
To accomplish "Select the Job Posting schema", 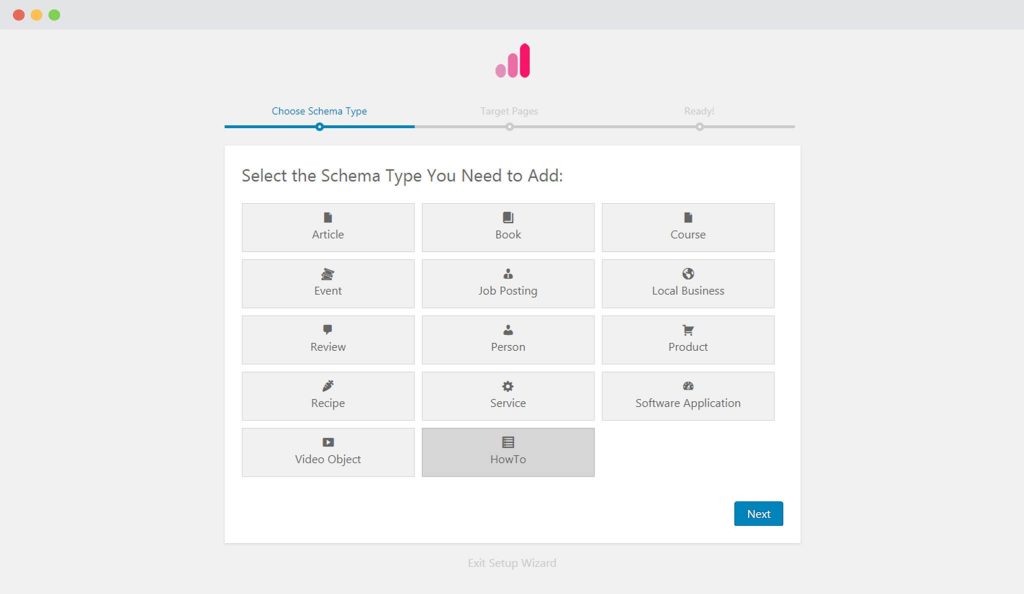I will tap(508, 283).
